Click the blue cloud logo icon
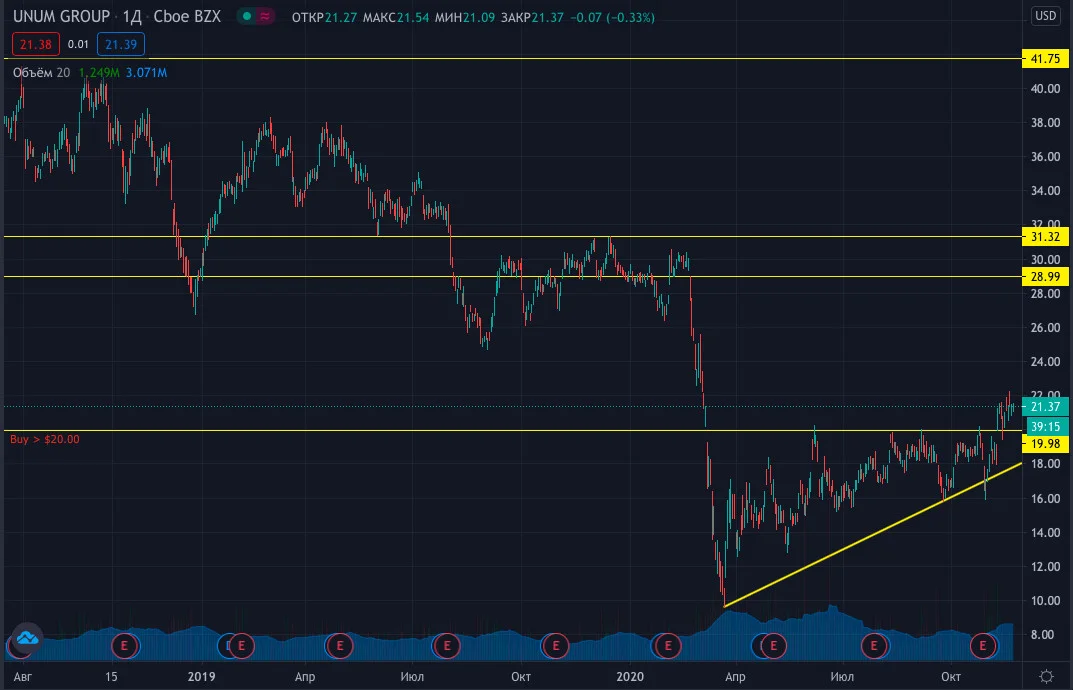1073x690 pixels. tap(27, 639)
